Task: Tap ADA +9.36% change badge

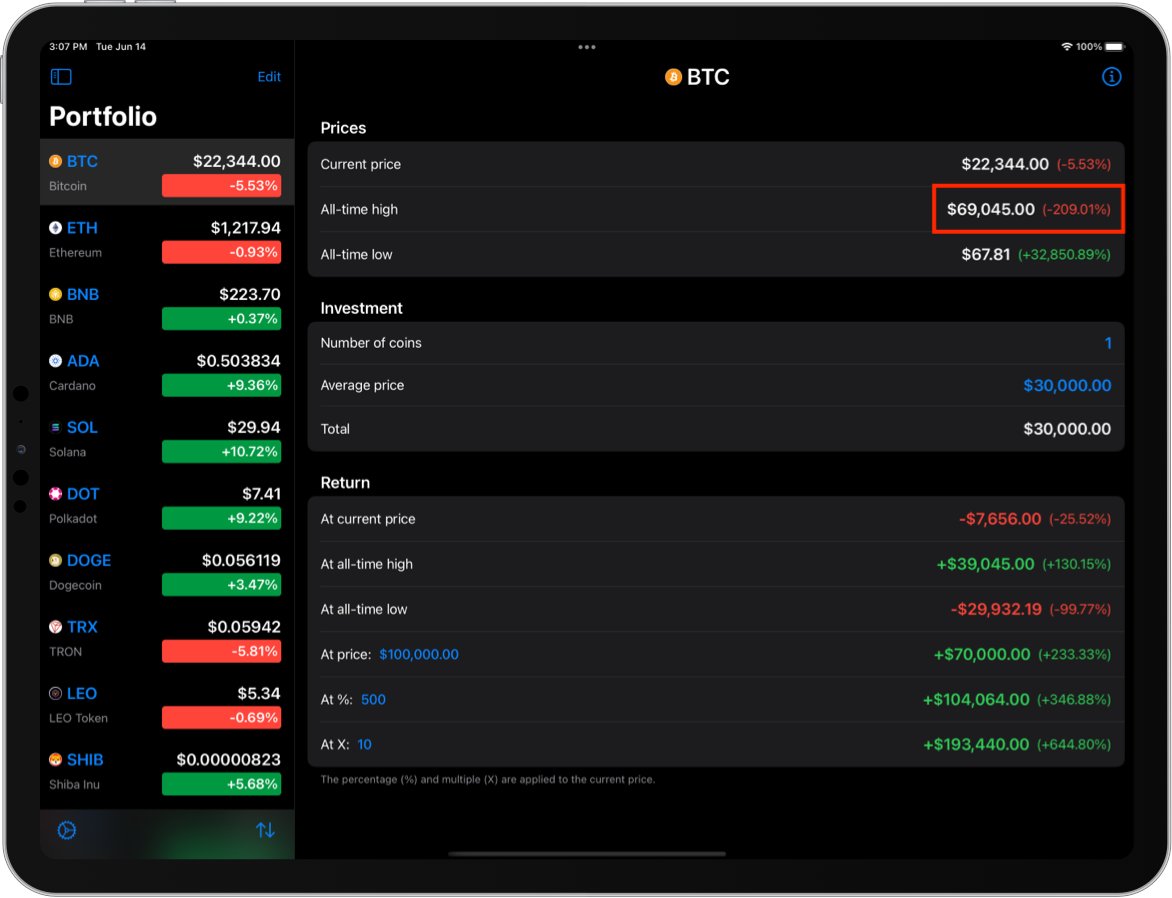Action: click(221, 385)
